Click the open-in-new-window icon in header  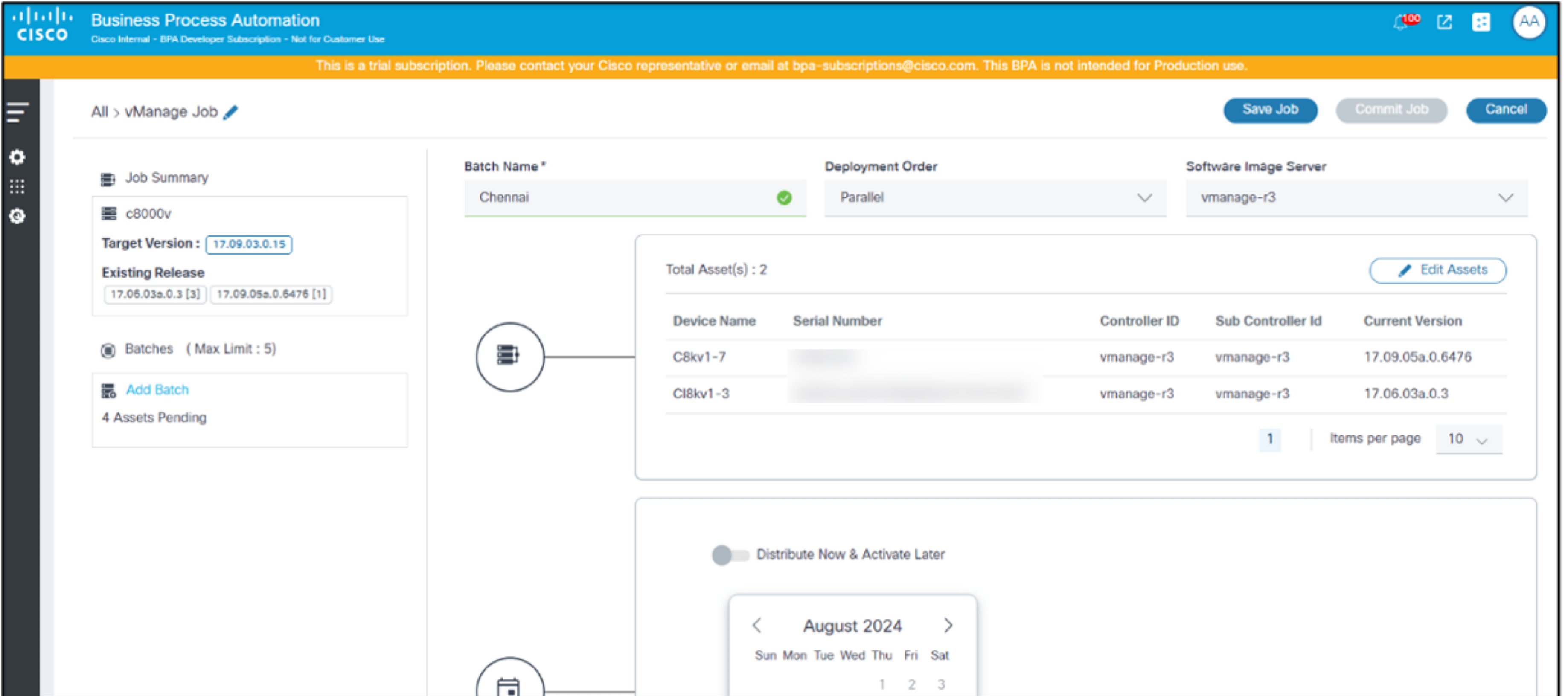1444,23
